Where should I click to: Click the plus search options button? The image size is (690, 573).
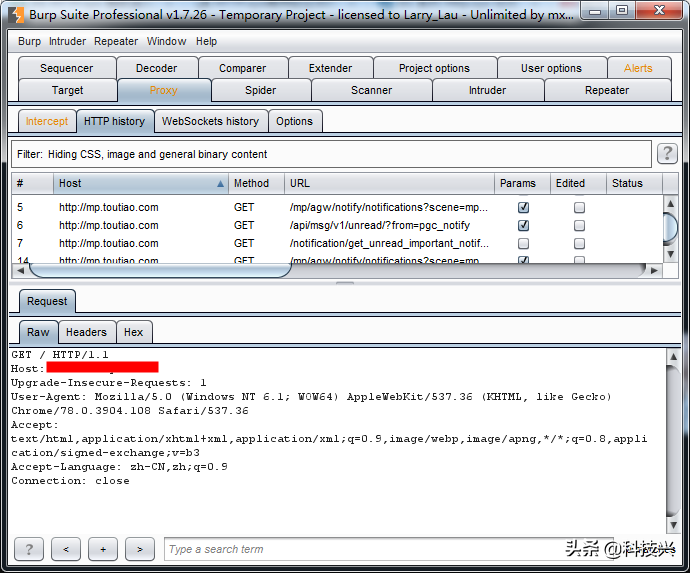[103, 549]
